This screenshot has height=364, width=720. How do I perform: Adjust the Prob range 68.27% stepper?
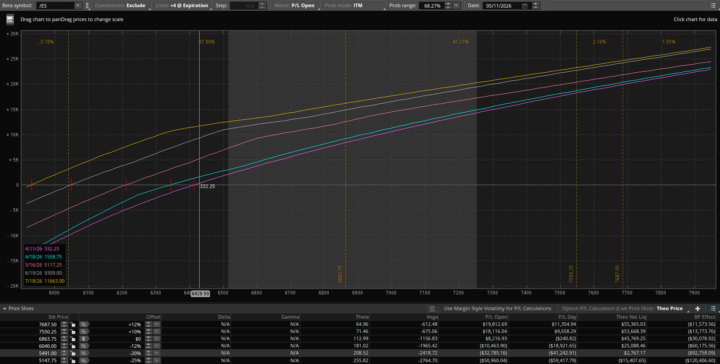pos(449,6)
